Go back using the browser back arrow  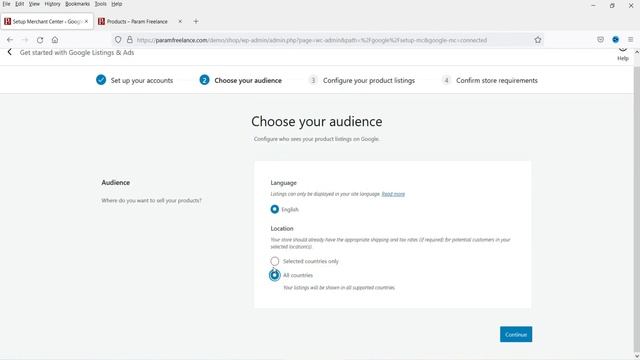tap(10, 40)
